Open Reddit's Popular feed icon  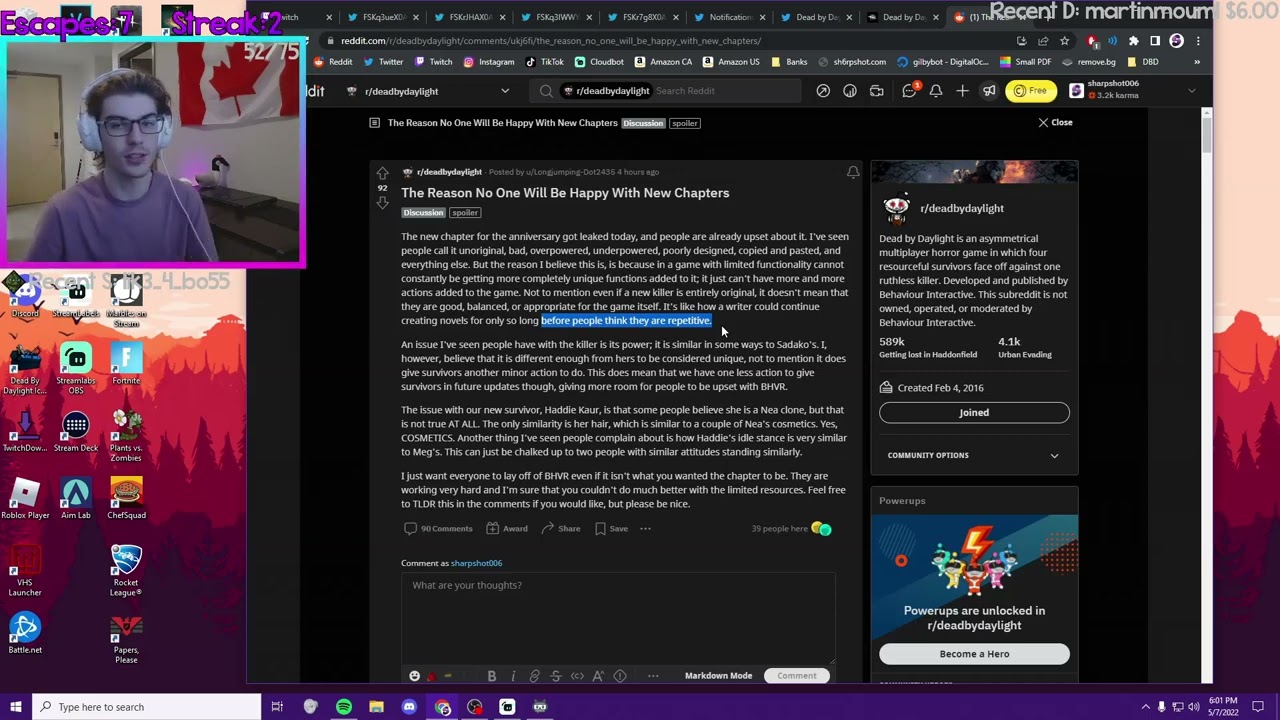[823, 91]
